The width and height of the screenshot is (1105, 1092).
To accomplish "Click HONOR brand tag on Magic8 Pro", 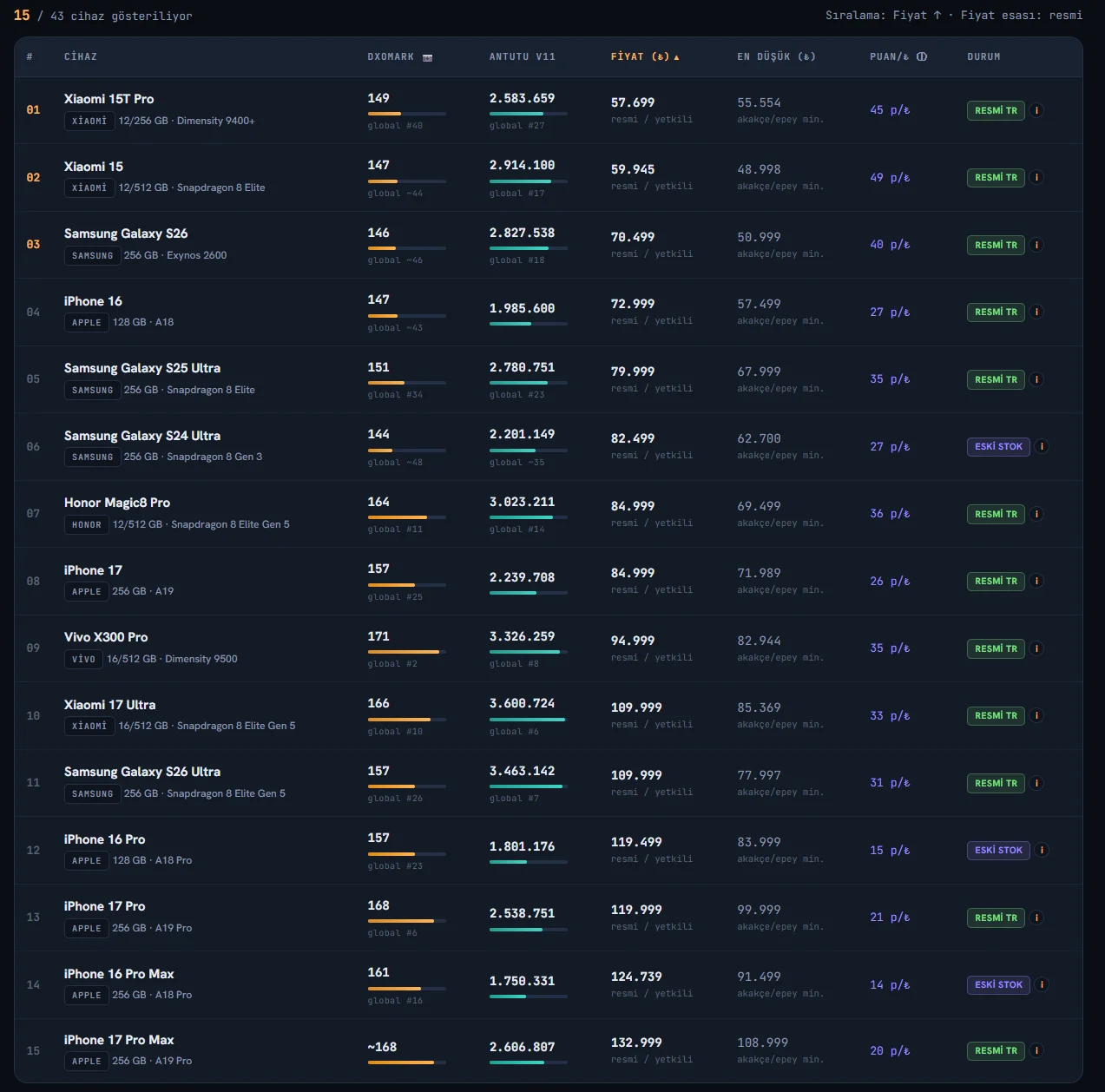I will point(87,524).
